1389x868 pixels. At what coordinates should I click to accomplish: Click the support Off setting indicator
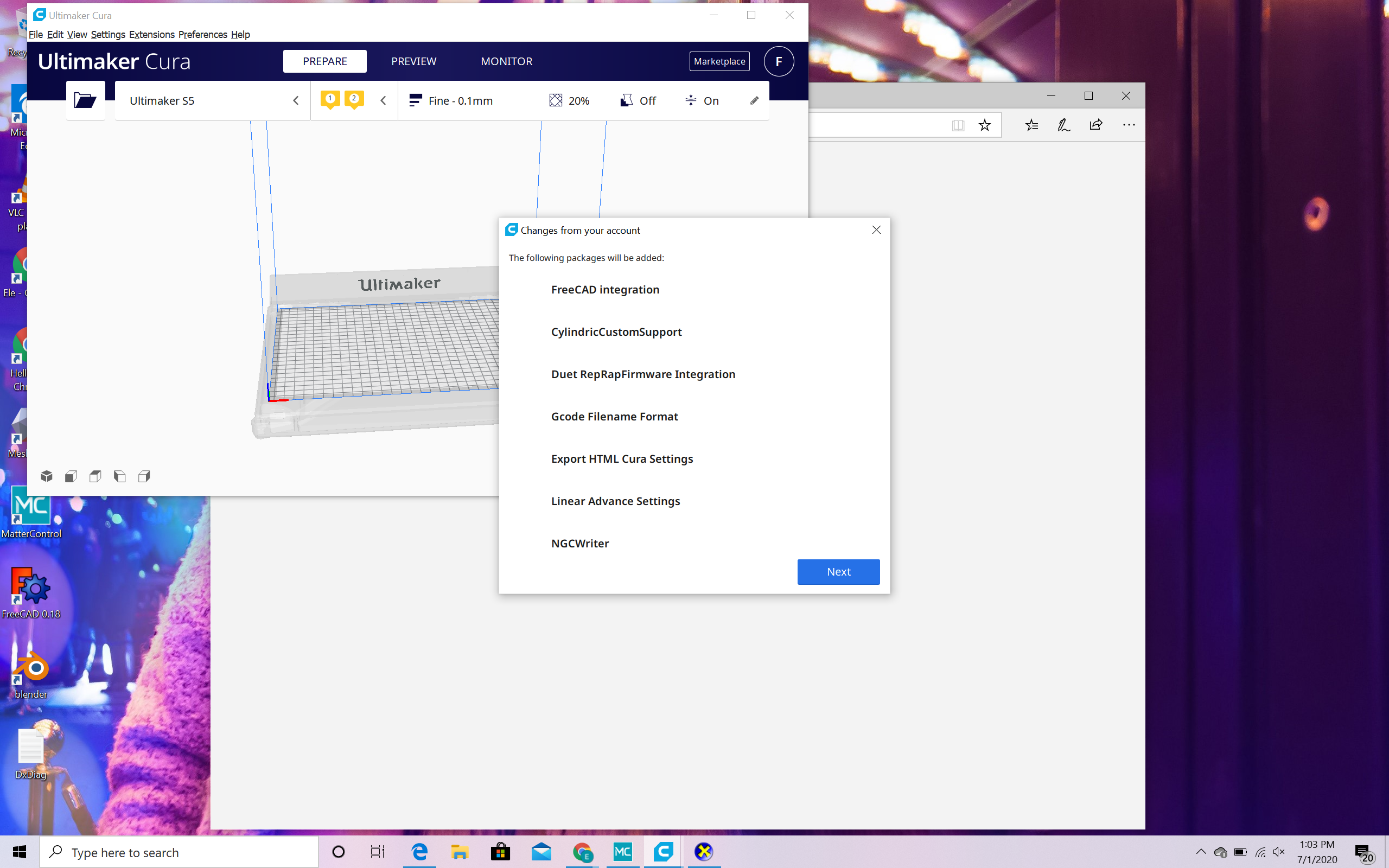coord(638,100)
